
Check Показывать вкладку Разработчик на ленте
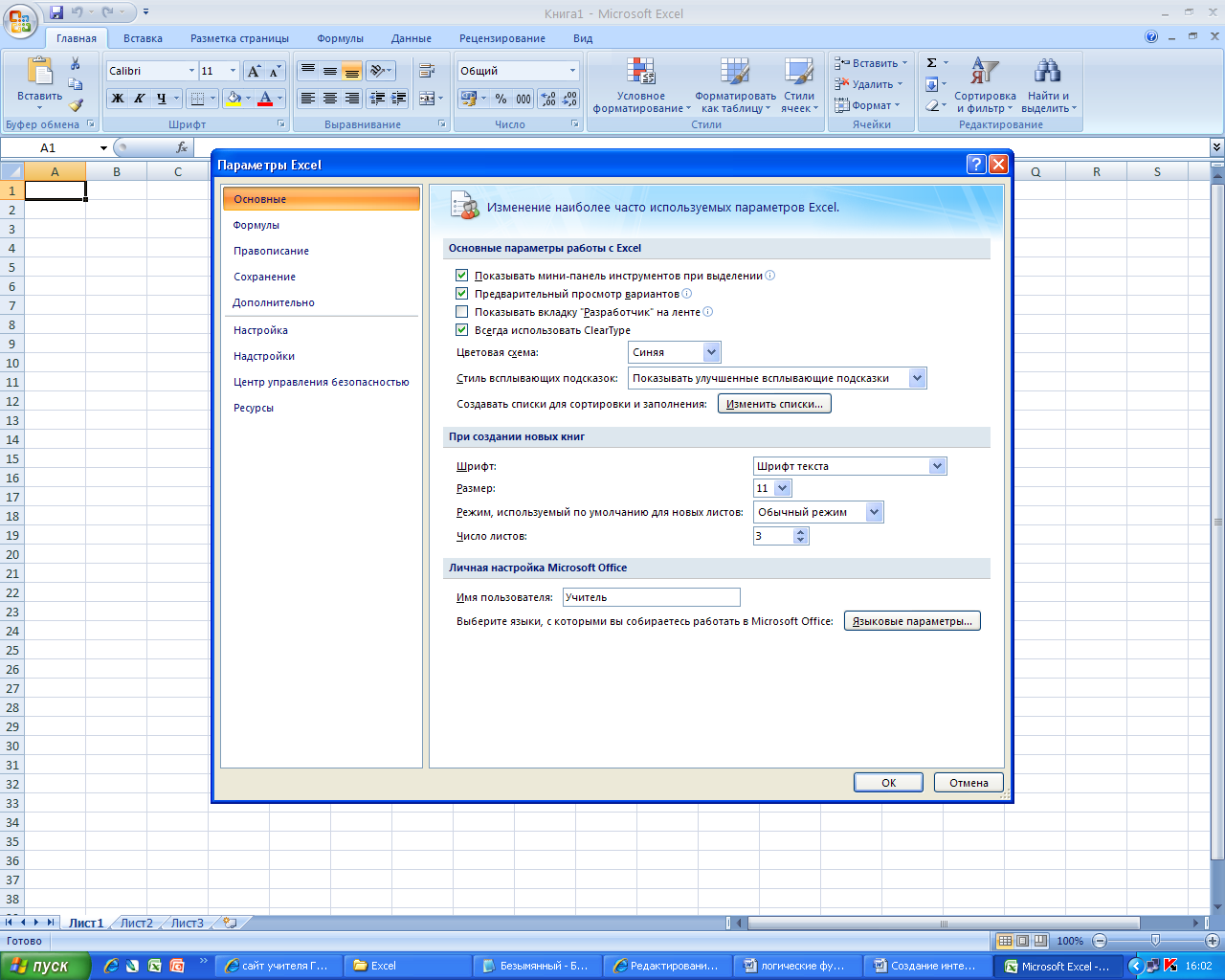pyautogui.click(x=462, y=312)
